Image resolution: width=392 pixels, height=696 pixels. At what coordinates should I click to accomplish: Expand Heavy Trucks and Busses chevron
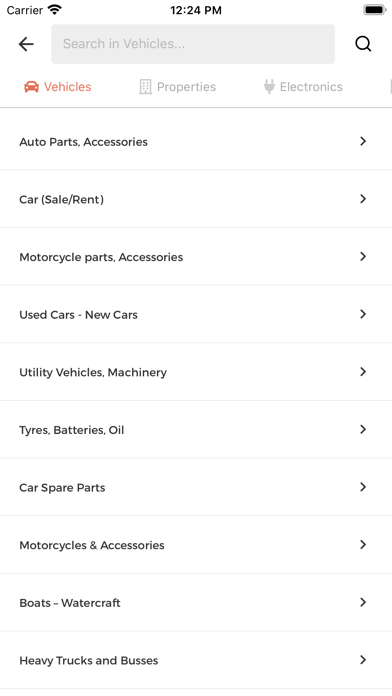point(363,660)
